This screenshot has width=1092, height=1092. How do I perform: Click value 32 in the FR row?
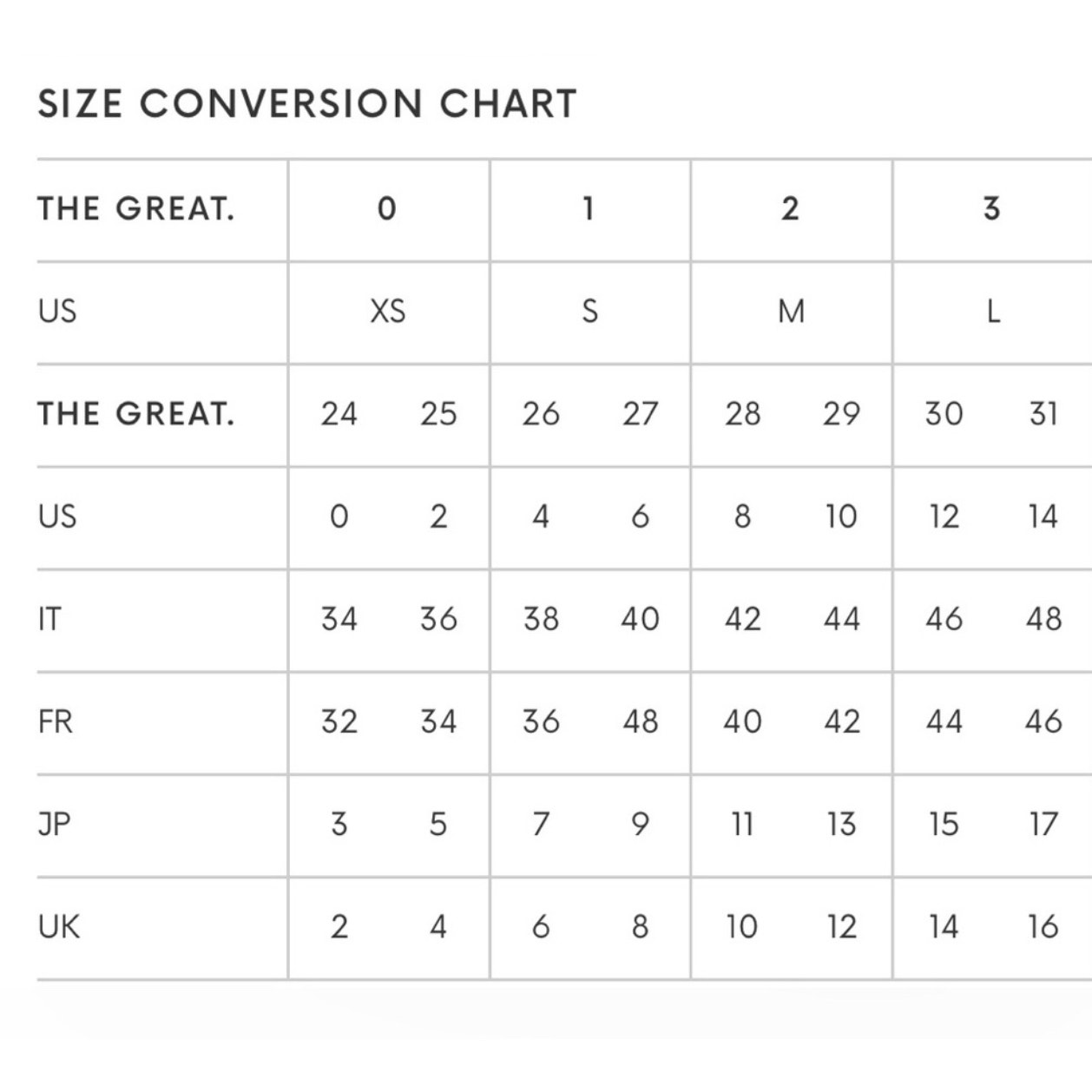coord(339,721)
